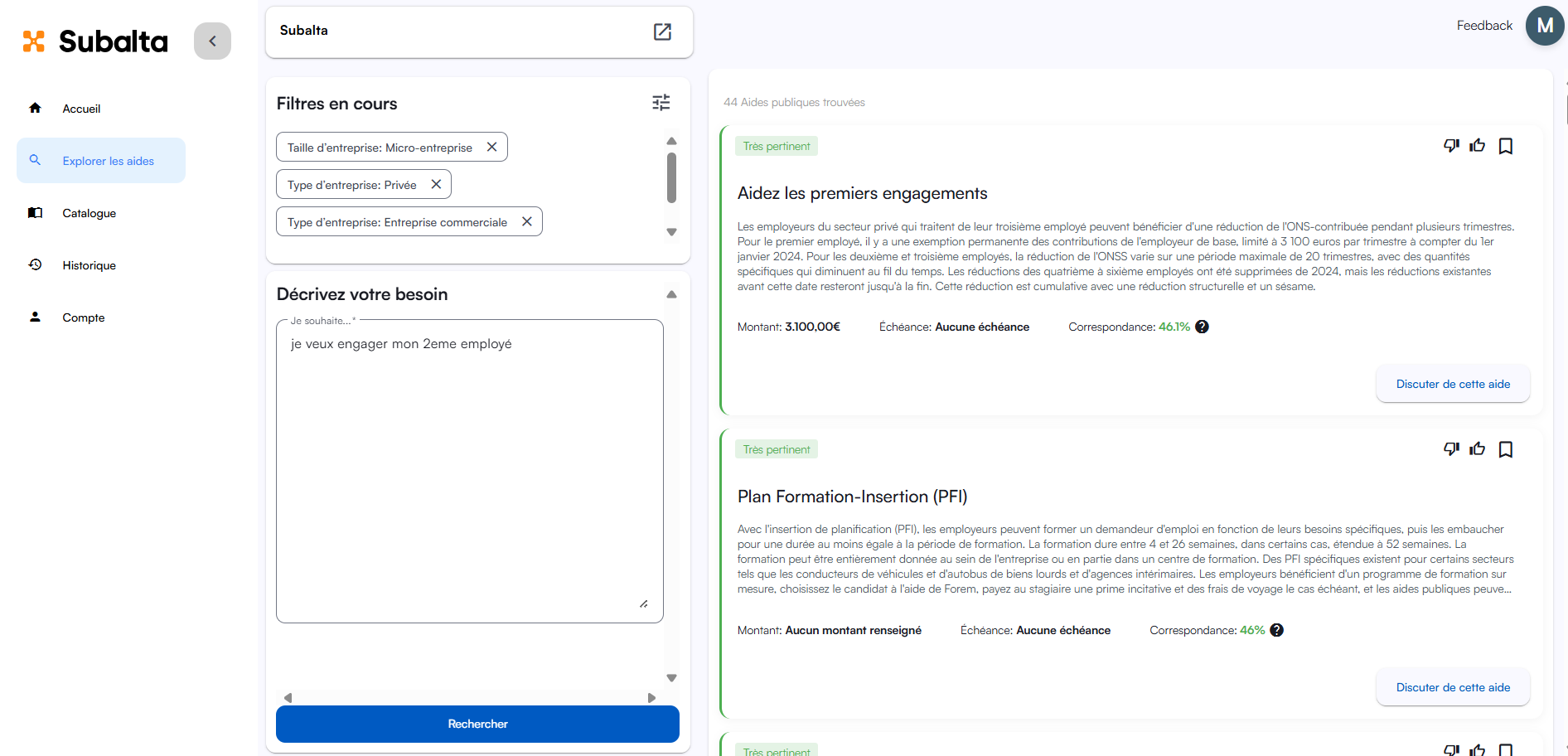Dislike the Plan Formation-Insertion (PFI) aid
This screenshot has width=1568, height=756.
pyautogui.click(x=1451, y=449)
